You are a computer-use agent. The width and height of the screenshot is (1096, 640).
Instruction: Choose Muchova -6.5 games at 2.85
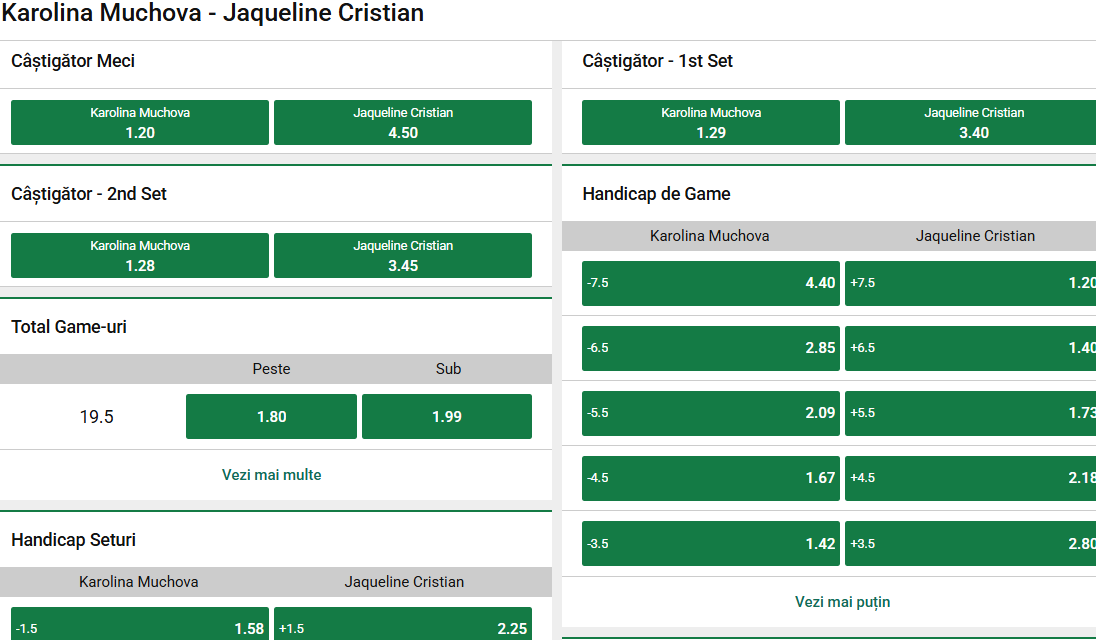point(710,348)
